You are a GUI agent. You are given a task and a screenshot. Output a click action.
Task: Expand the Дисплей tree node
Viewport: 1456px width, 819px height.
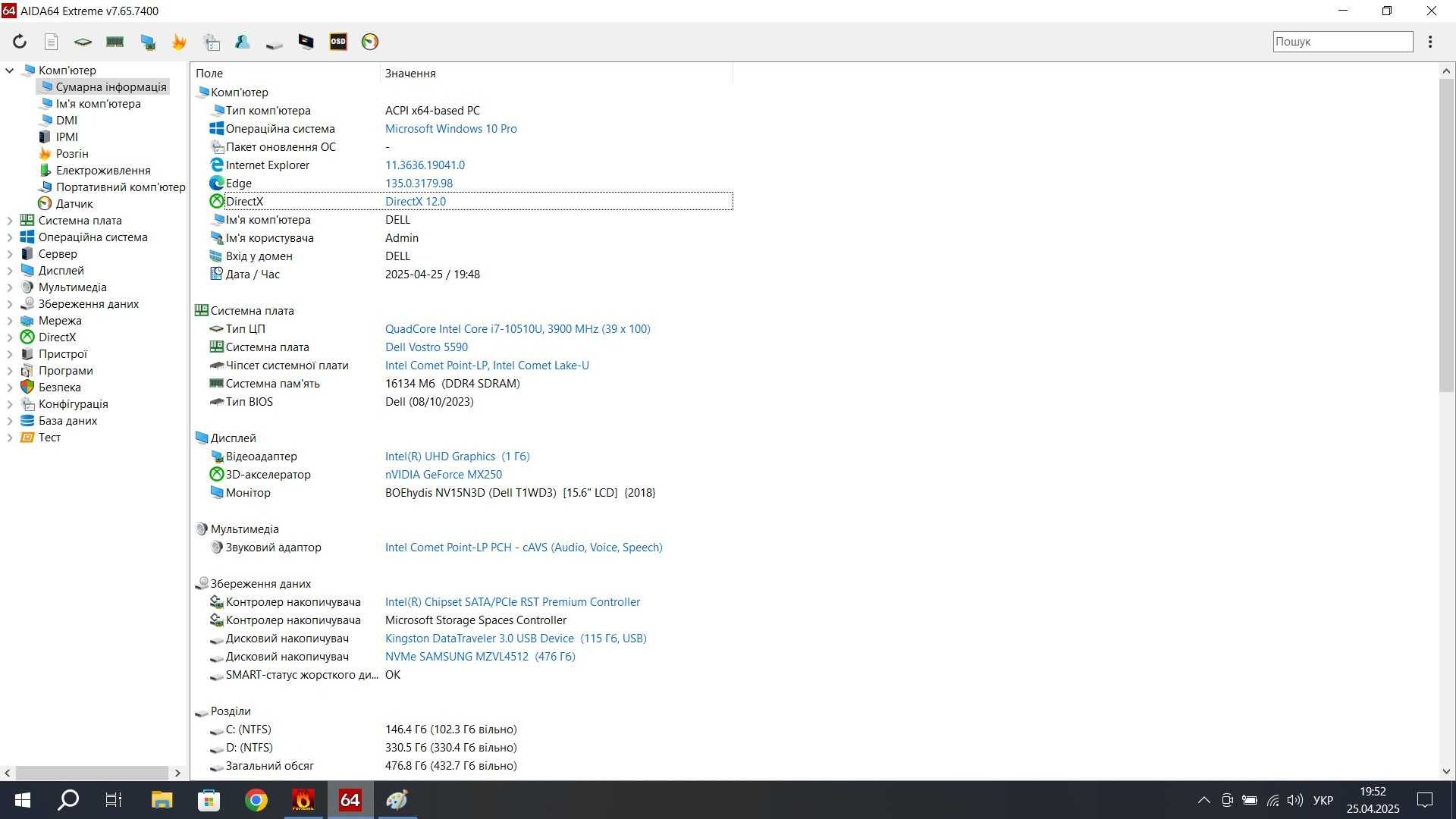[x=10, y=271]
